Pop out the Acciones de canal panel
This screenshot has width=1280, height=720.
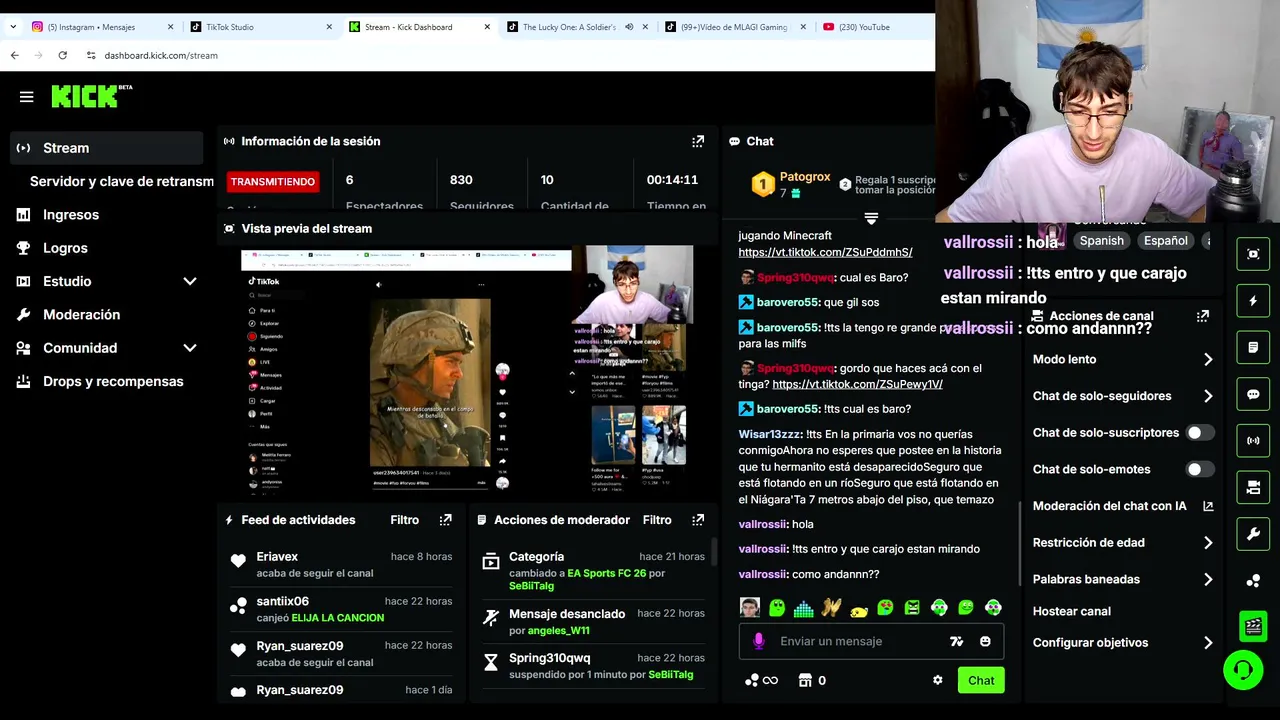pyautogui.click(x=1203, y=316)
